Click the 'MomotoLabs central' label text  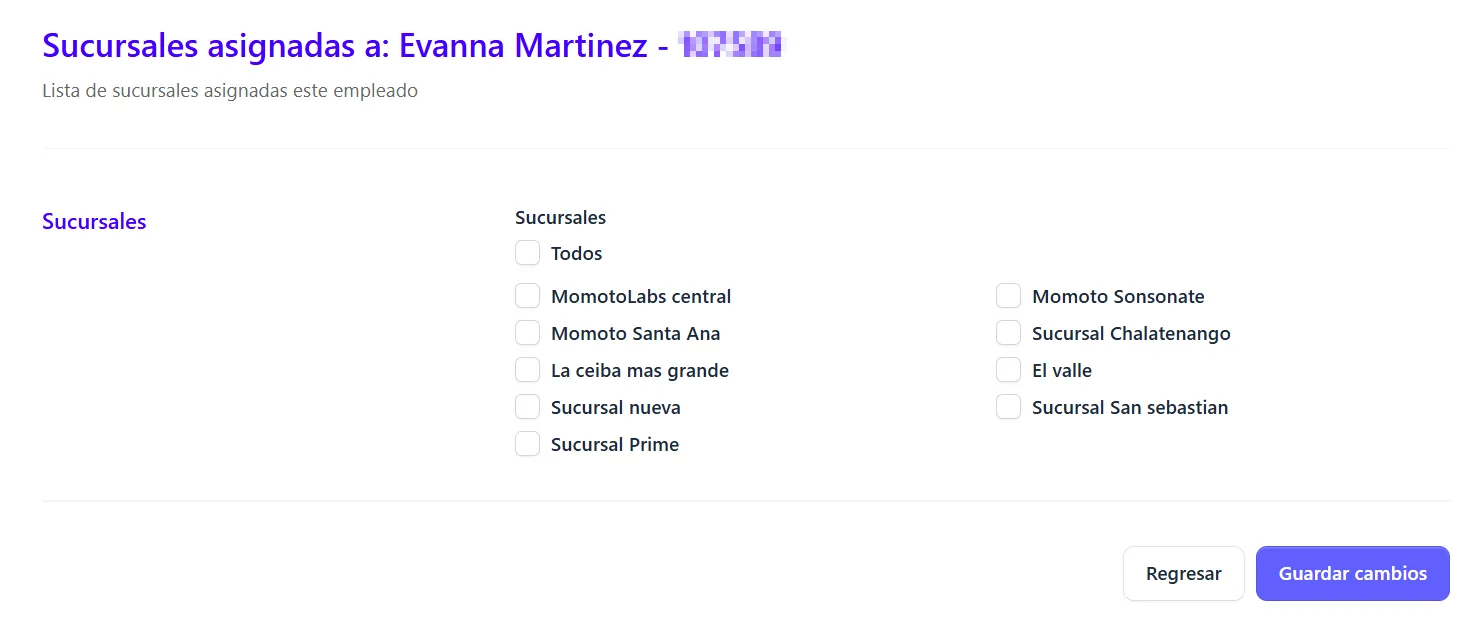point(641,297)
